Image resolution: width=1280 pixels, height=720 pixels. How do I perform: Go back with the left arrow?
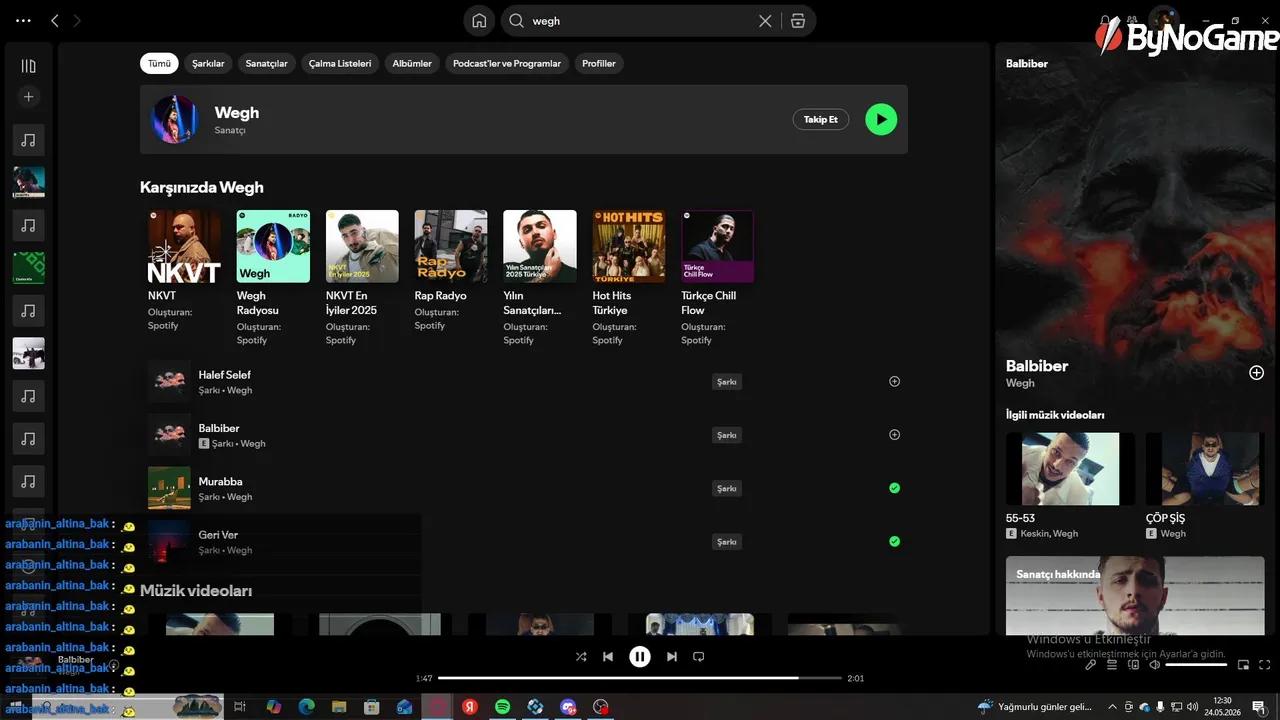[55, 20]
